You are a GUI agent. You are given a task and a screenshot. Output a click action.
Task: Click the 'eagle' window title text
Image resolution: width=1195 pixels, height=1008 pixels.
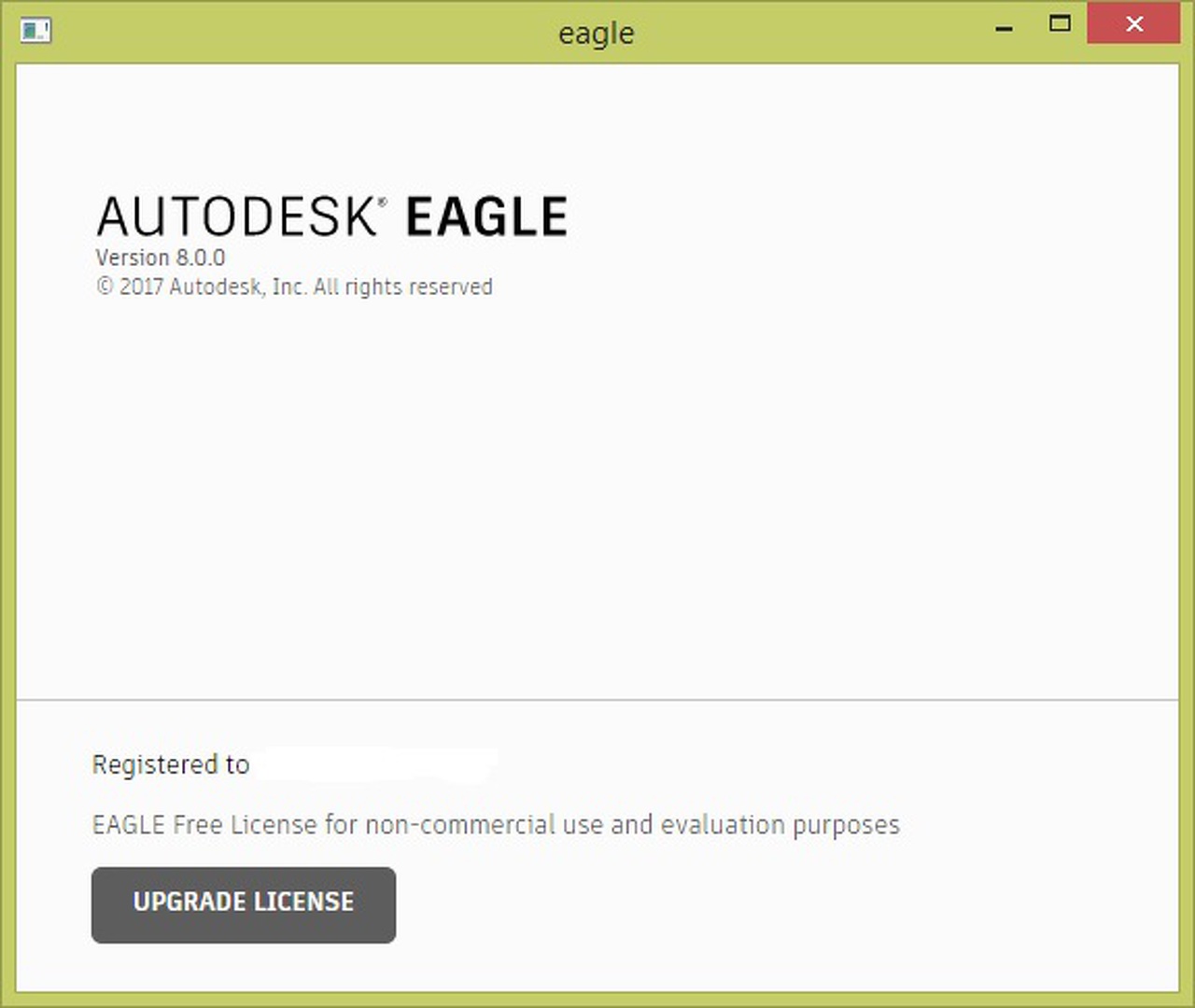pos(597,34)
